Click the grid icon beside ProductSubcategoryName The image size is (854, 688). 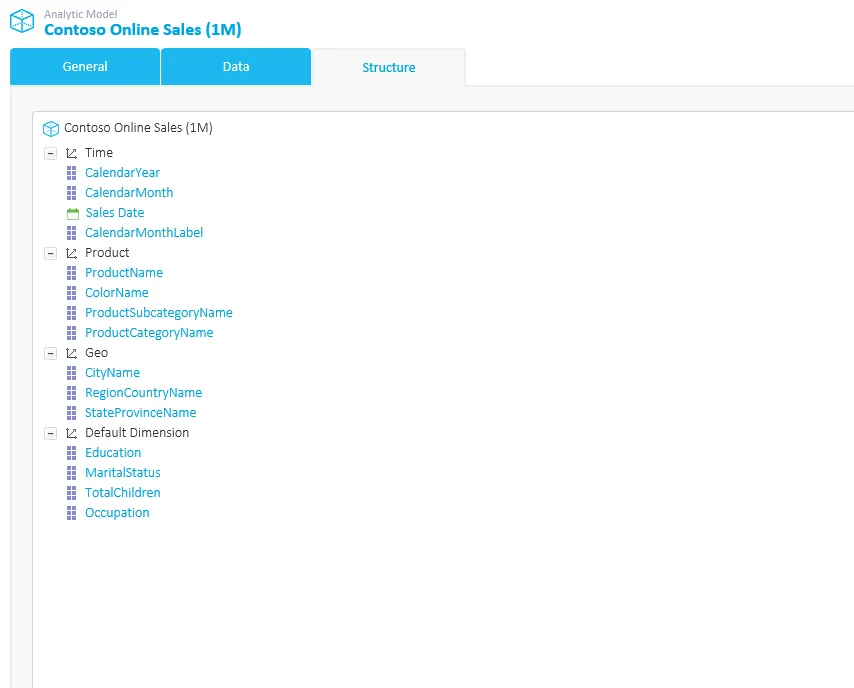[71, 313]
